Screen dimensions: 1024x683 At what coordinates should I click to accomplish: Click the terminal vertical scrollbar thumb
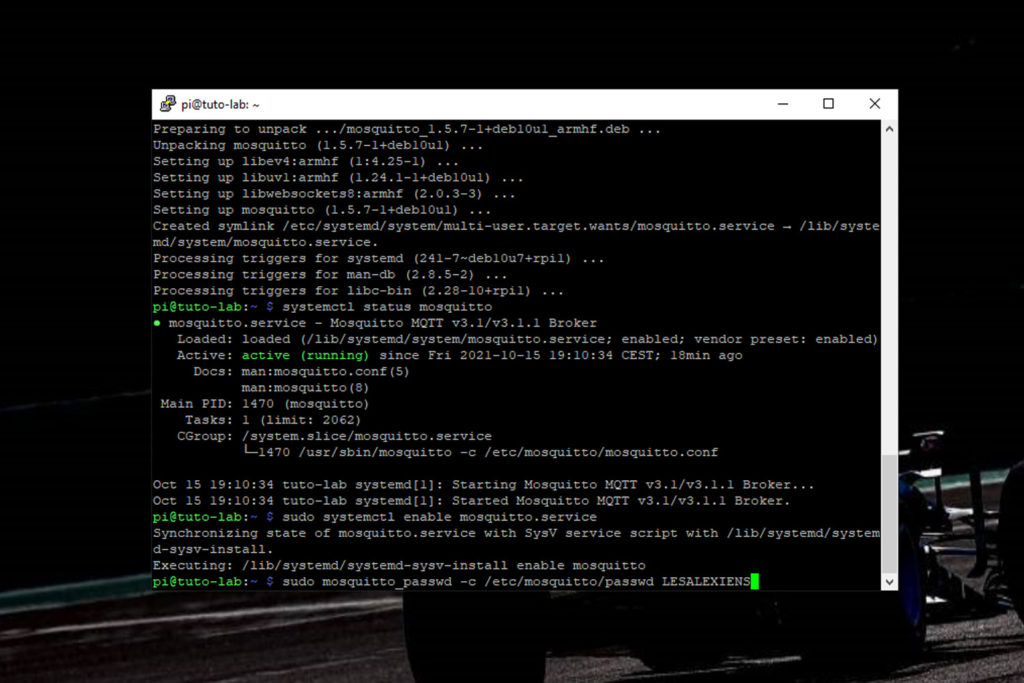[x=889, y=513]
